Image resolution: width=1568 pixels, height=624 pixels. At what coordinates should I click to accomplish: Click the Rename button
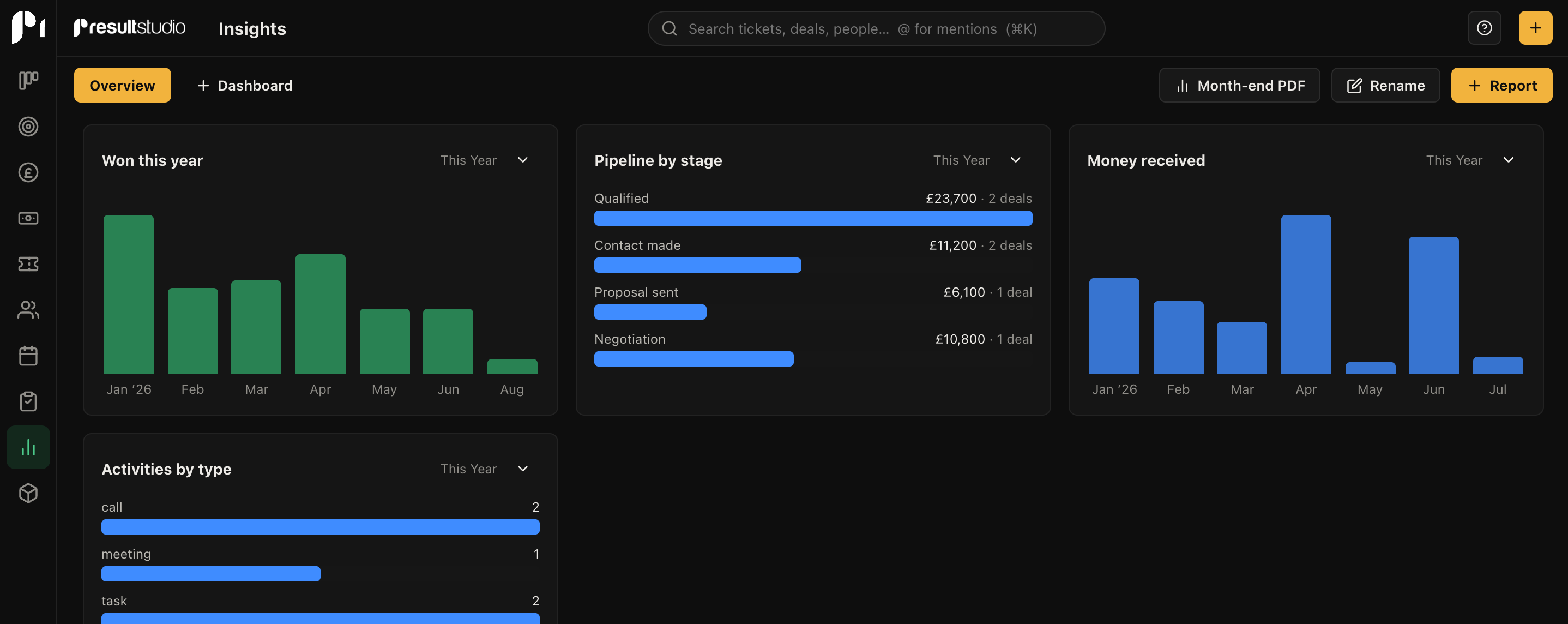pyautogui.click(x=1385, y=85)
